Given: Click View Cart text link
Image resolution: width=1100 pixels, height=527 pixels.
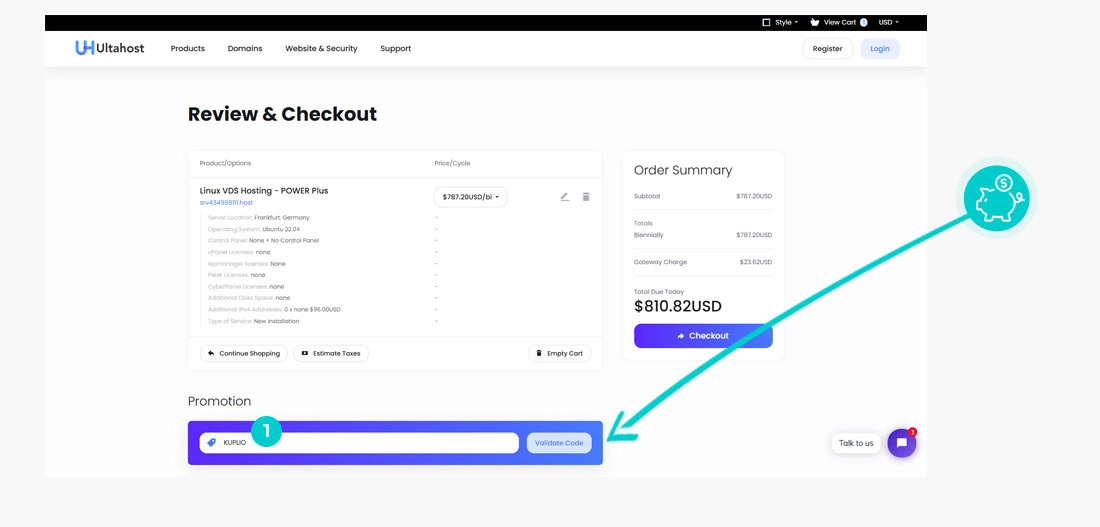Looking at the screenshot, I should [840, 22].
